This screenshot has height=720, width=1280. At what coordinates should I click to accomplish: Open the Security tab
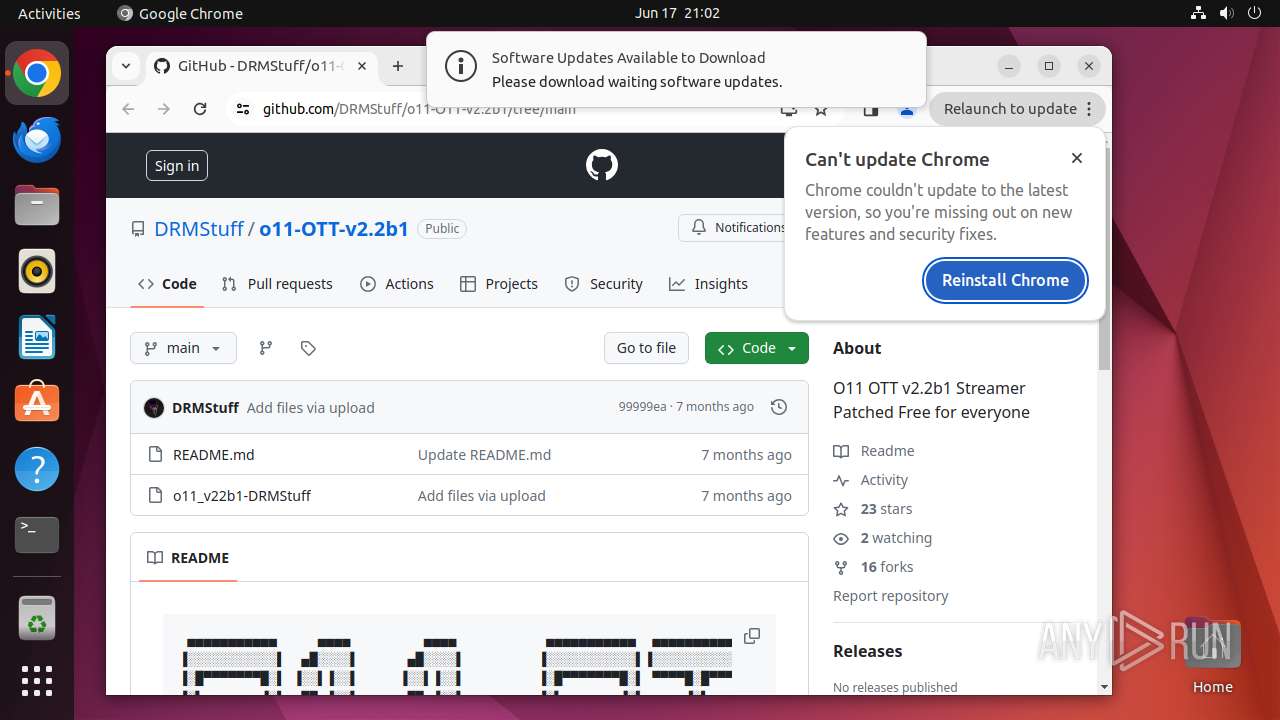point(603,284)
